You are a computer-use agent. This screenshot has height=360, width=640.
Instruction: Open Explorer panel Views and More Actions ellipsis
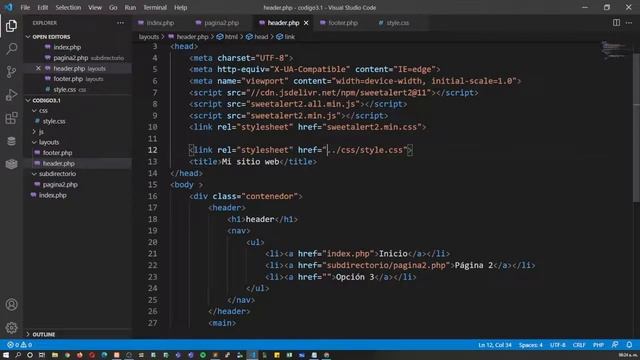coord(120,23)
